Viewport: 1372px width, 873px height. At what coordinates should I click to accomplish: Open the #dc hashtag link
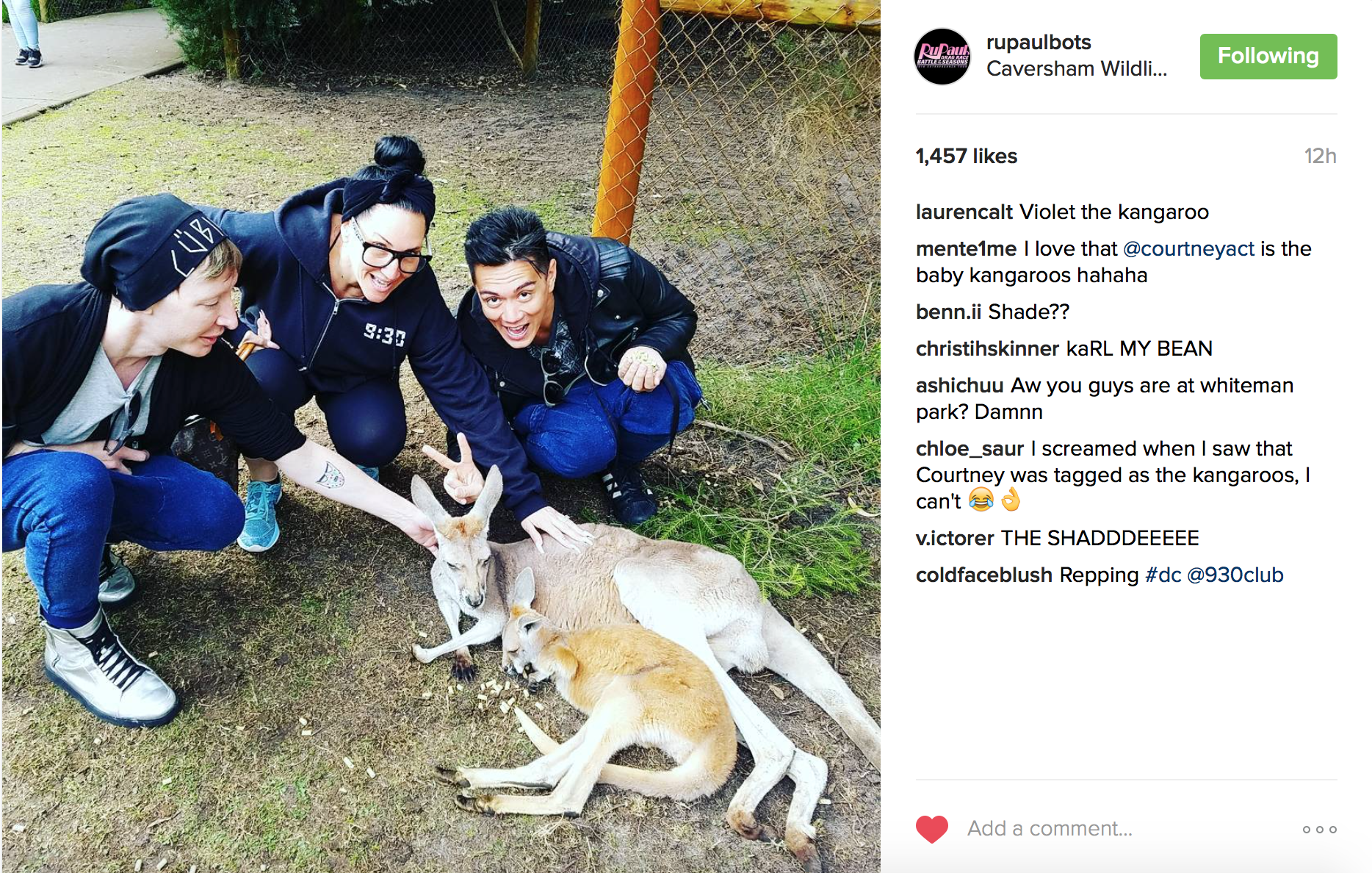[1163, 575]
